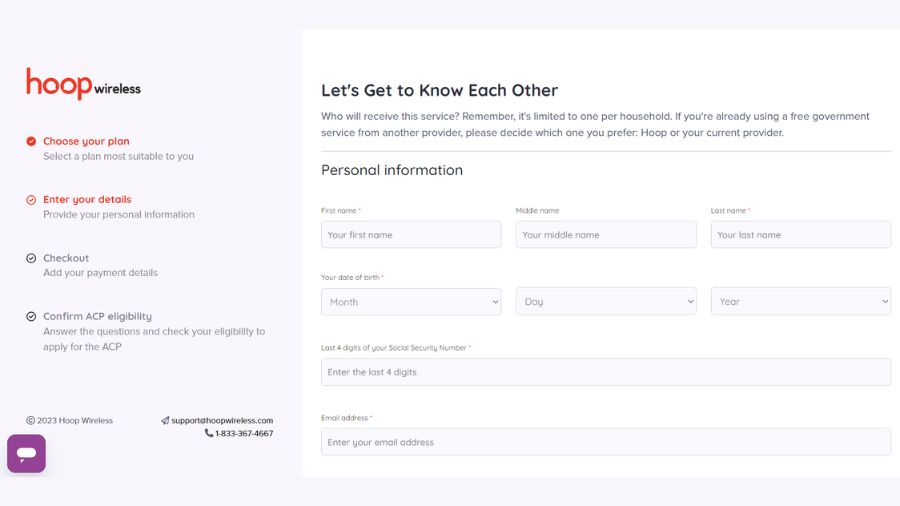Open the Year dropdown
Viewport: 900px width, 506px height.
tap(801, 301)
